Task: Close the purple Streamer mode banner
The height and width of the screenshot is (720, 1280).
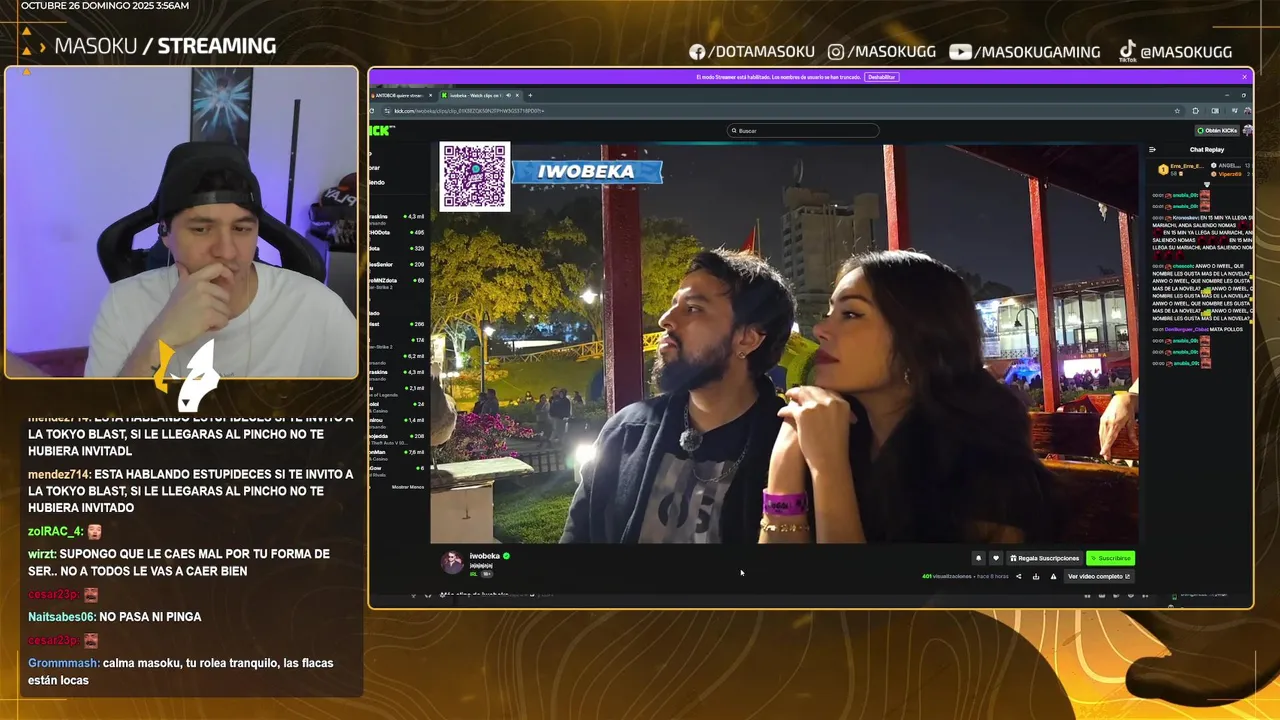Action: [x=1245, y=77]
